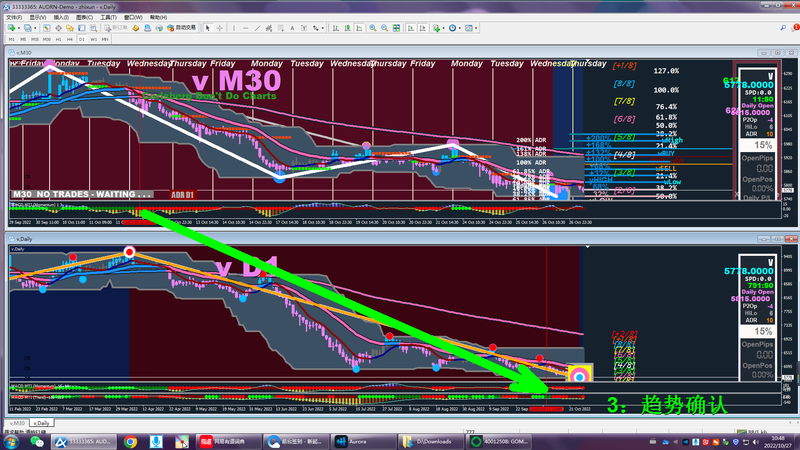Switch chart to Line Chart mode
Viewport: 800px width, 450px height.
pyautogui.click(x=360, y=28)
